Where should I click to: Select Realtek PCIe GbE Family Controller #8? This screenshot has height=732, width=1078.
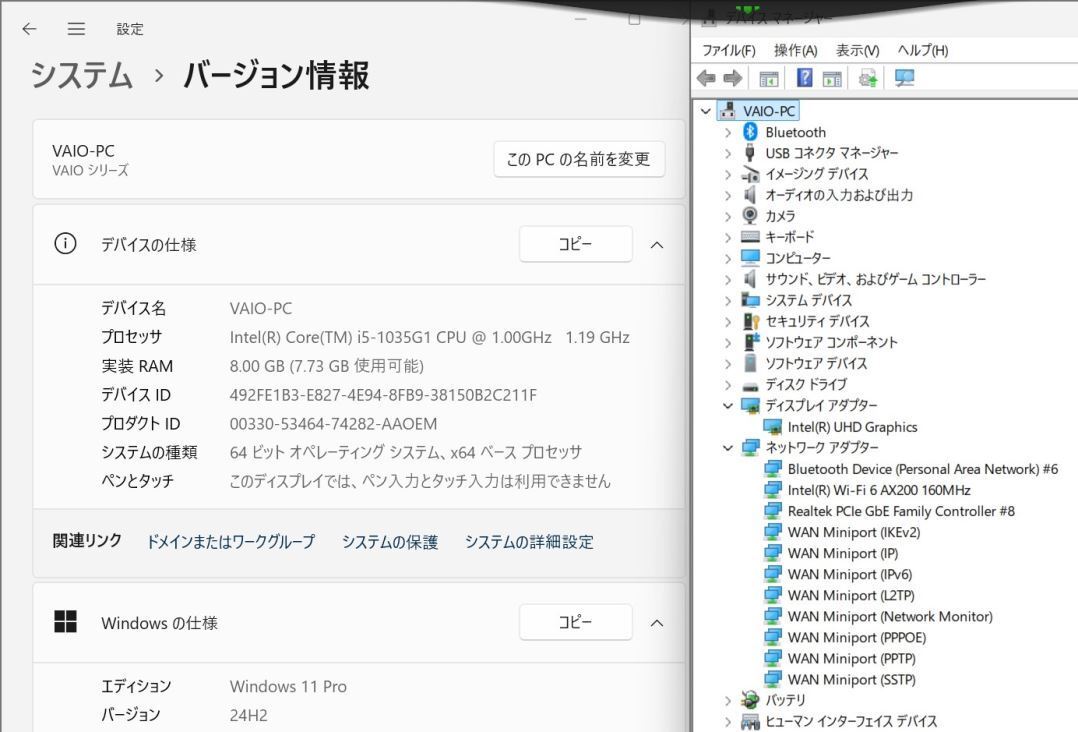901,511
